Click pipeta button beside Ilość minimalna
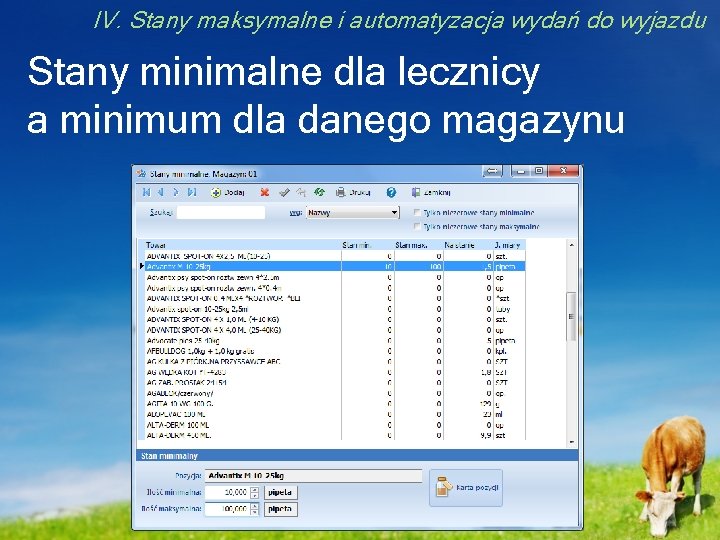This screenshot has width=720, height=540. coord(281,492)
